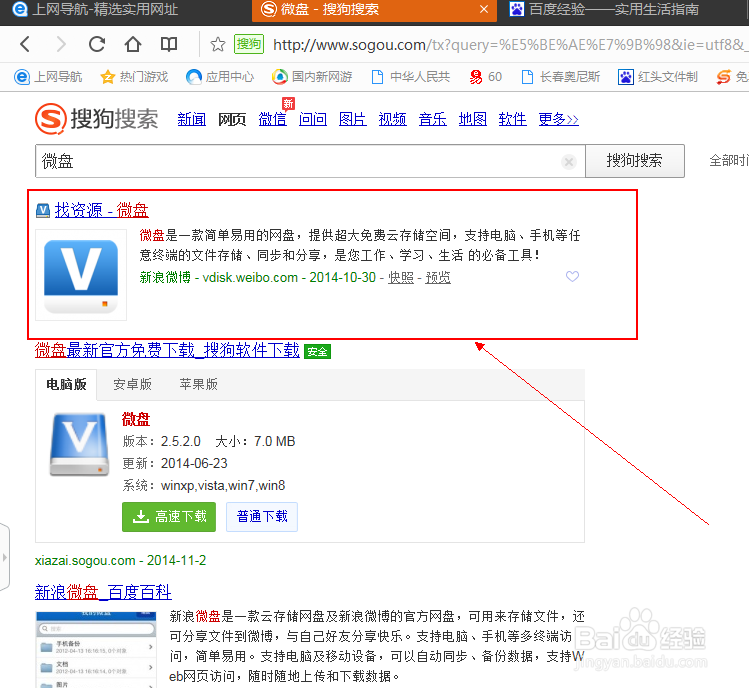Select the 软件 search category

(x=513, y=119)
